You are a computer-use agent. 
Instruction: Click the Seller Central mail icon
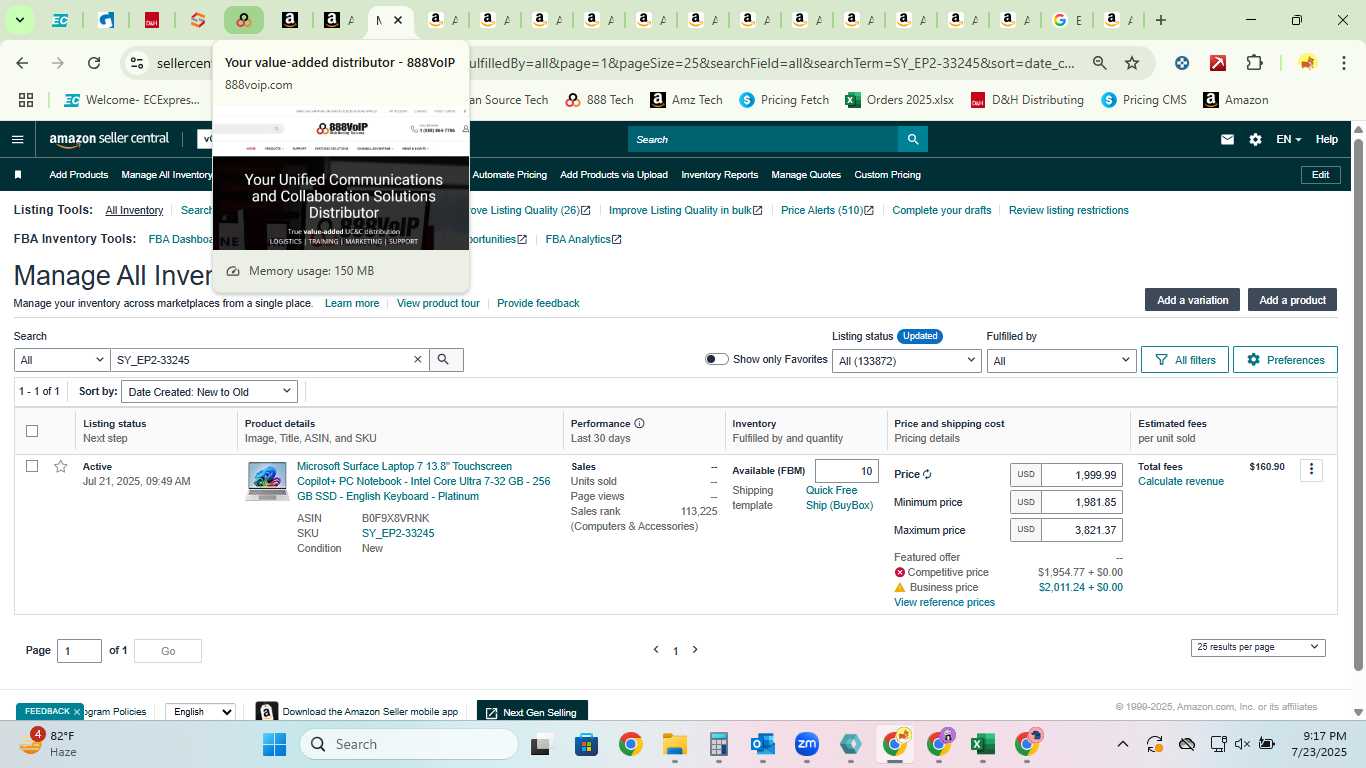(1227, 139)
